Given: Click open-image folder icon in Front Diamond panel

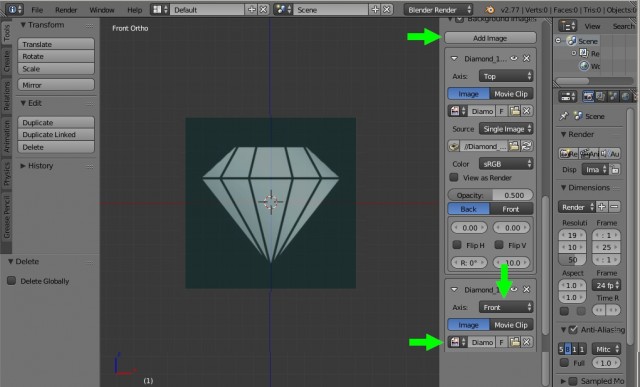Looking at the screenshot, I should pyautogui.click(x=515, y=342).
